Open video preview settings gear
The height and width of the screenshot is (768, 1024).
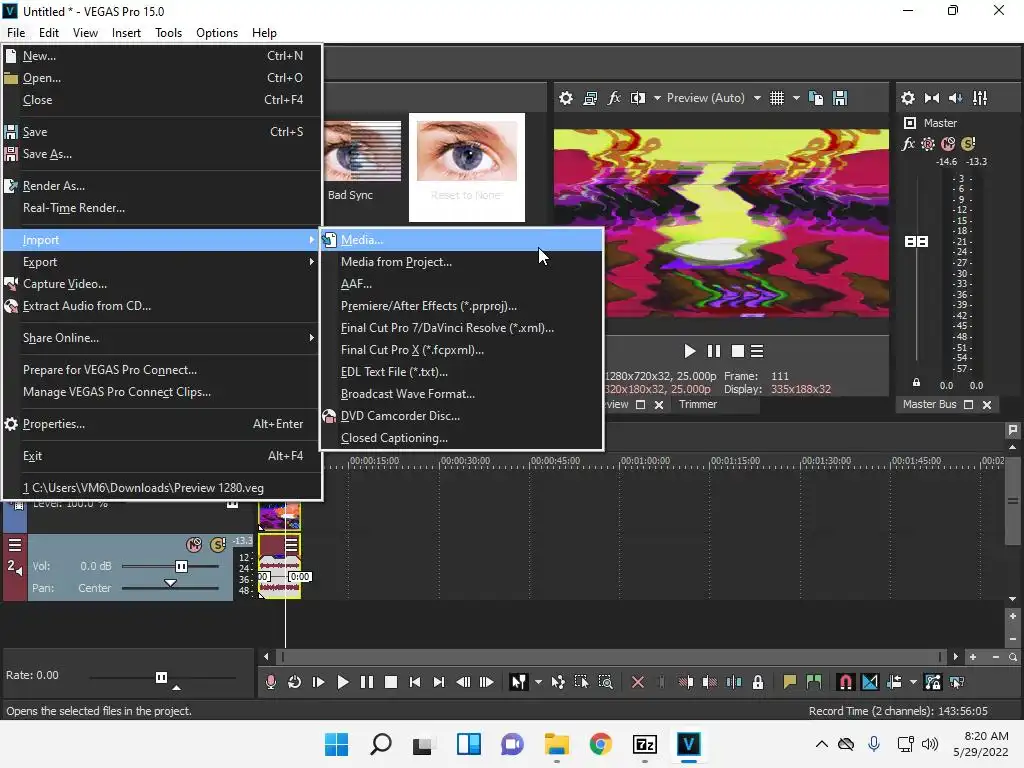[566, 98]
